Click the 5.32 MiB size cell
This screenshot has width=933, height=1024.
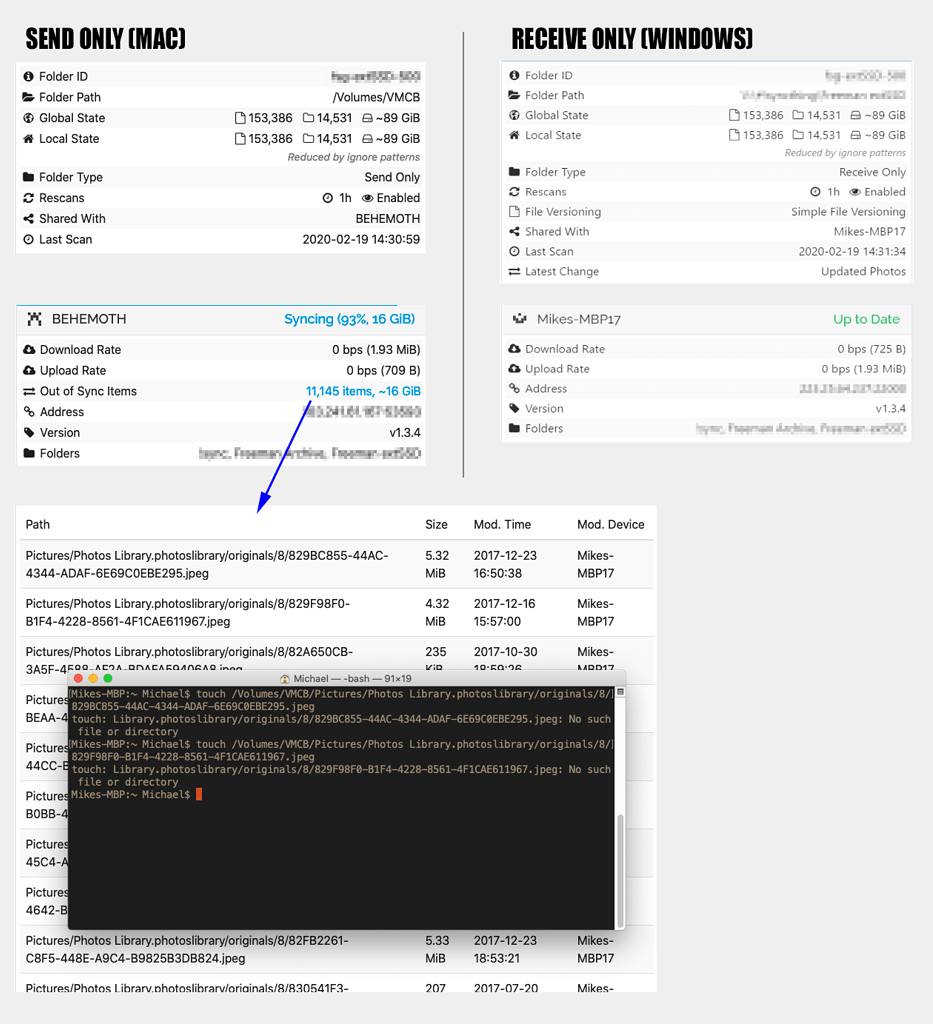coord(437,564)
